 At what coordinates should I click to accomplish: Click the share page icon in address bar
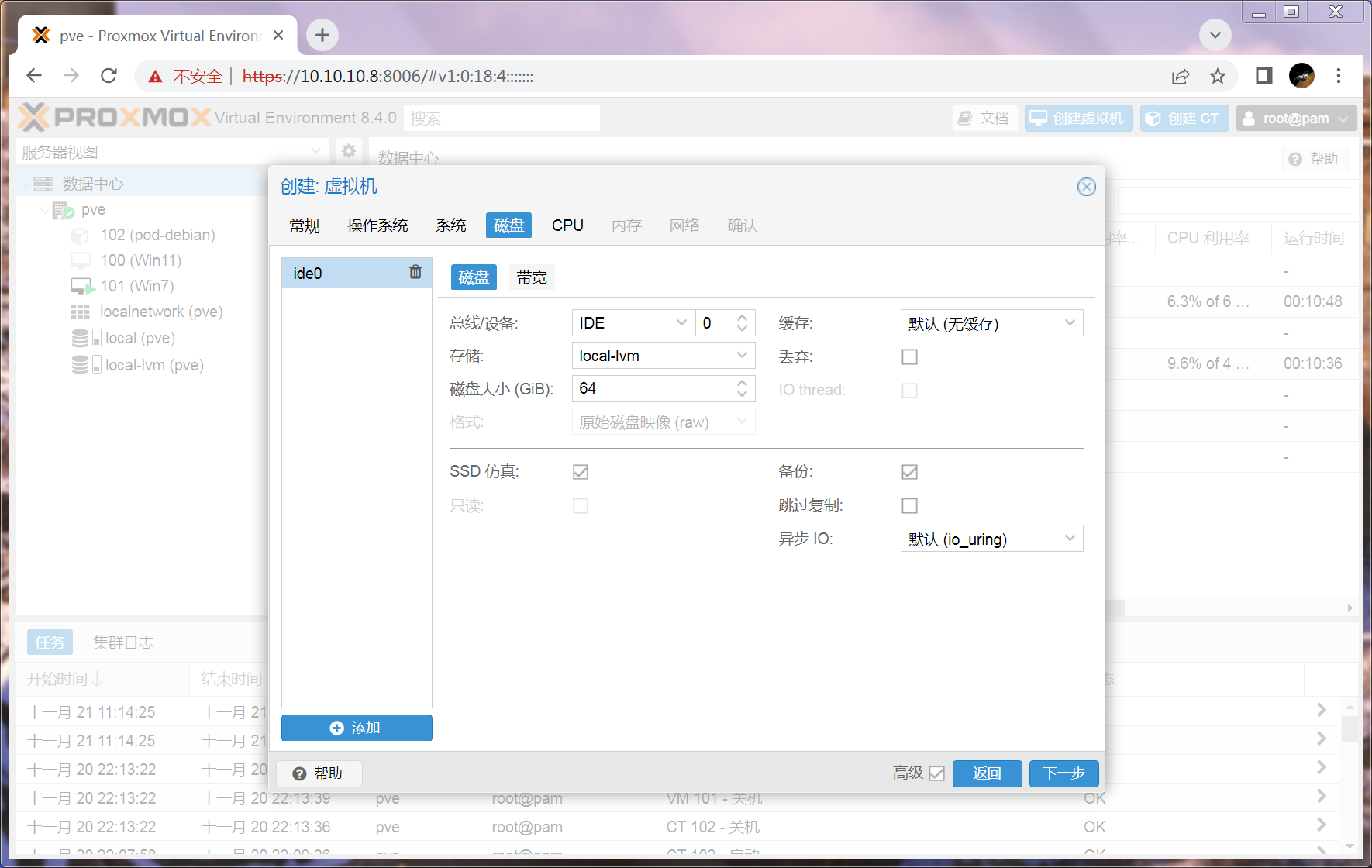point(1180,76)
